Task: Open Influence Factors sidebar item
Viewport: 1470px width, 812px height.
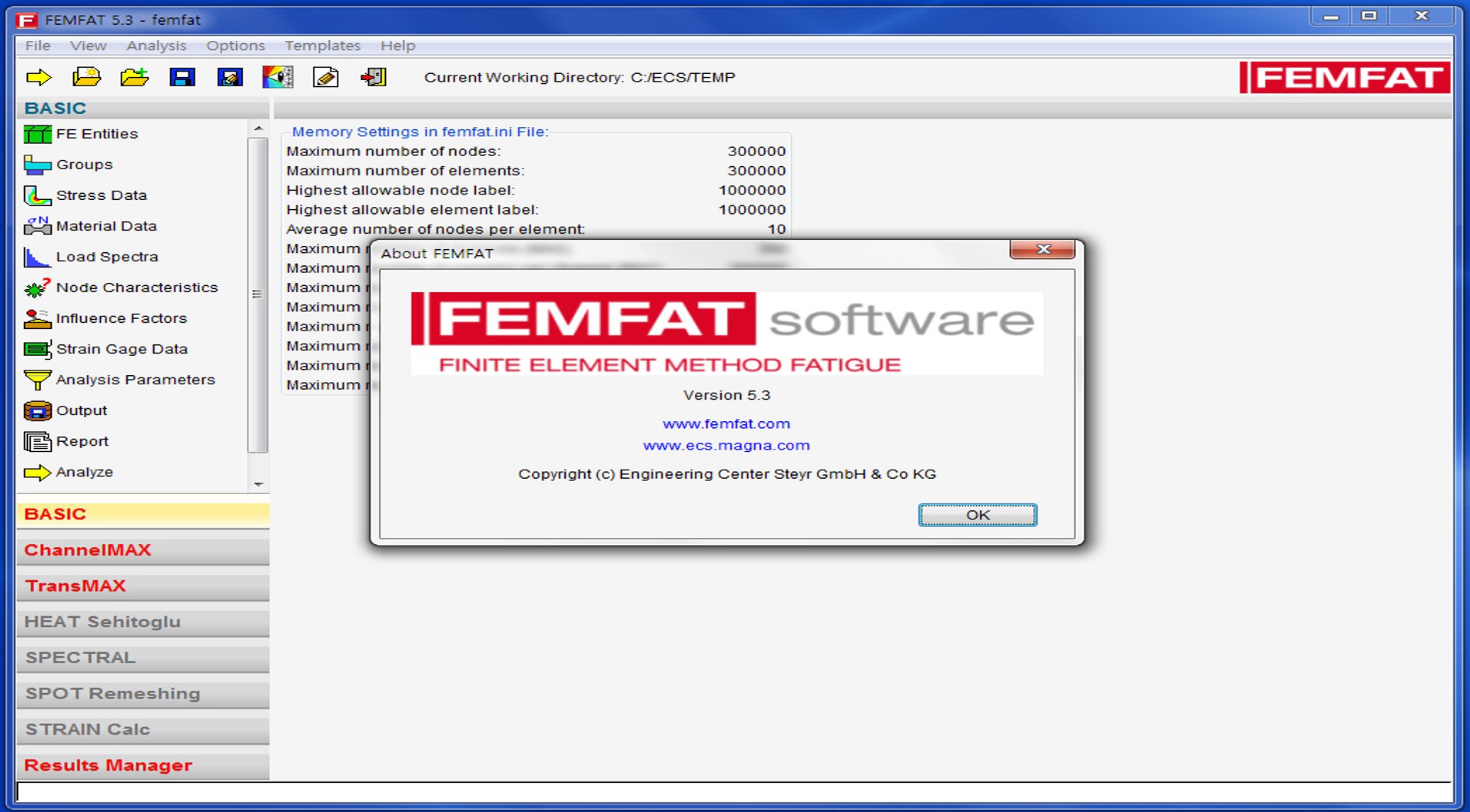Action: 106,318
